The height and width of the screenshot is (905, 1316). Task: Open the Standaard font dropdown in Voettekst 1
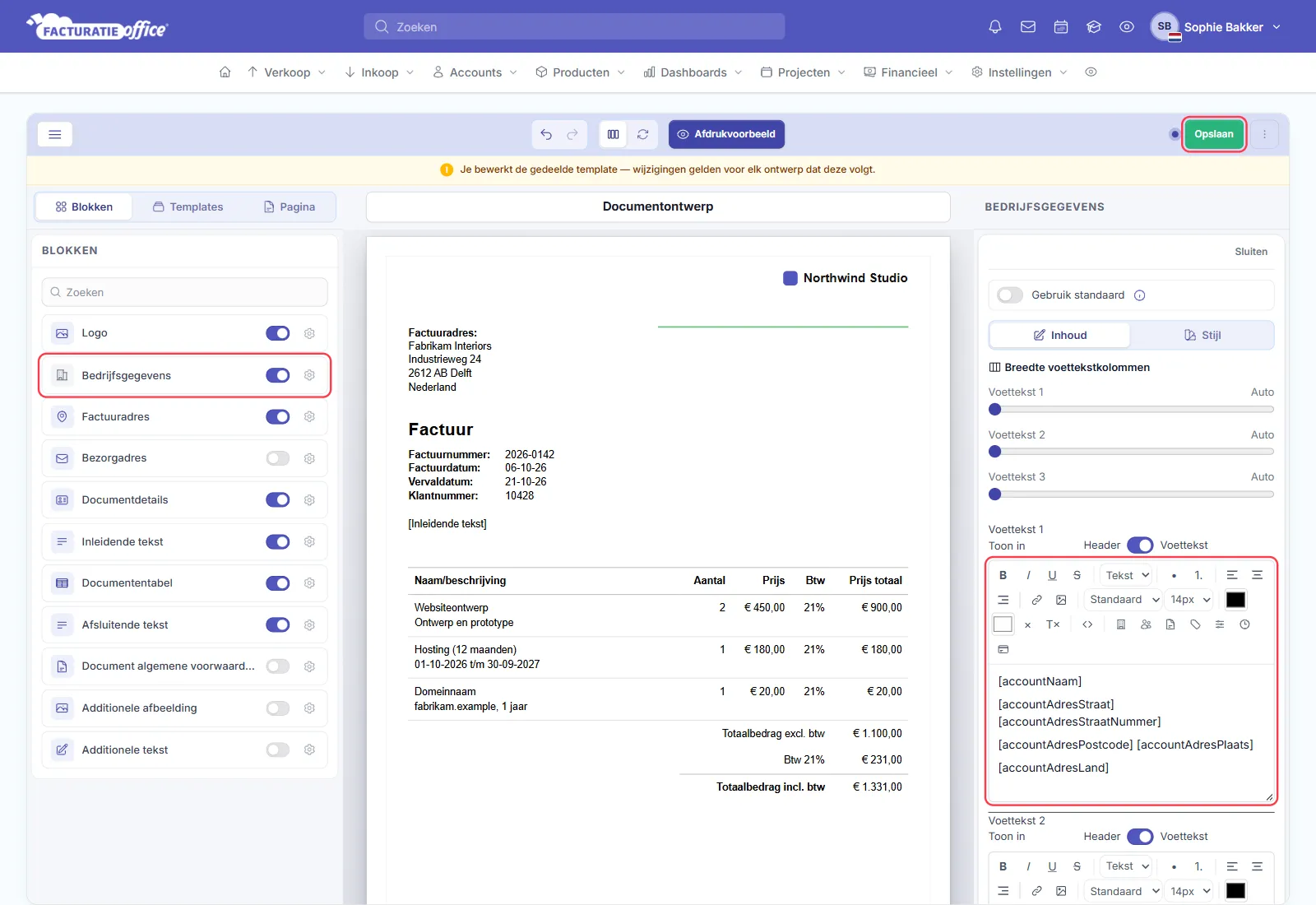[x=1124, y=600]
